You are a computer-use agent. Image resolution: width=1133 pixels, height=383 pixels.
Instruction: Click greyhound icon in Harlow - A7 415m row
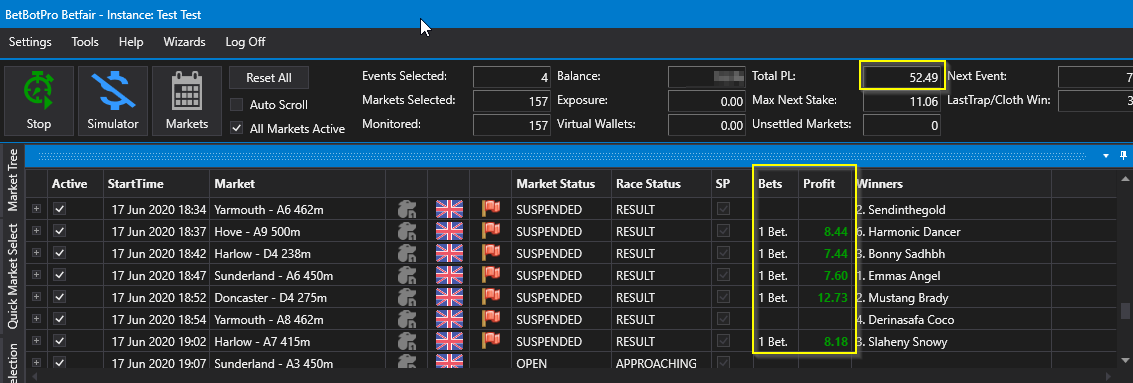pyautogui.click(x=407, y=342)
